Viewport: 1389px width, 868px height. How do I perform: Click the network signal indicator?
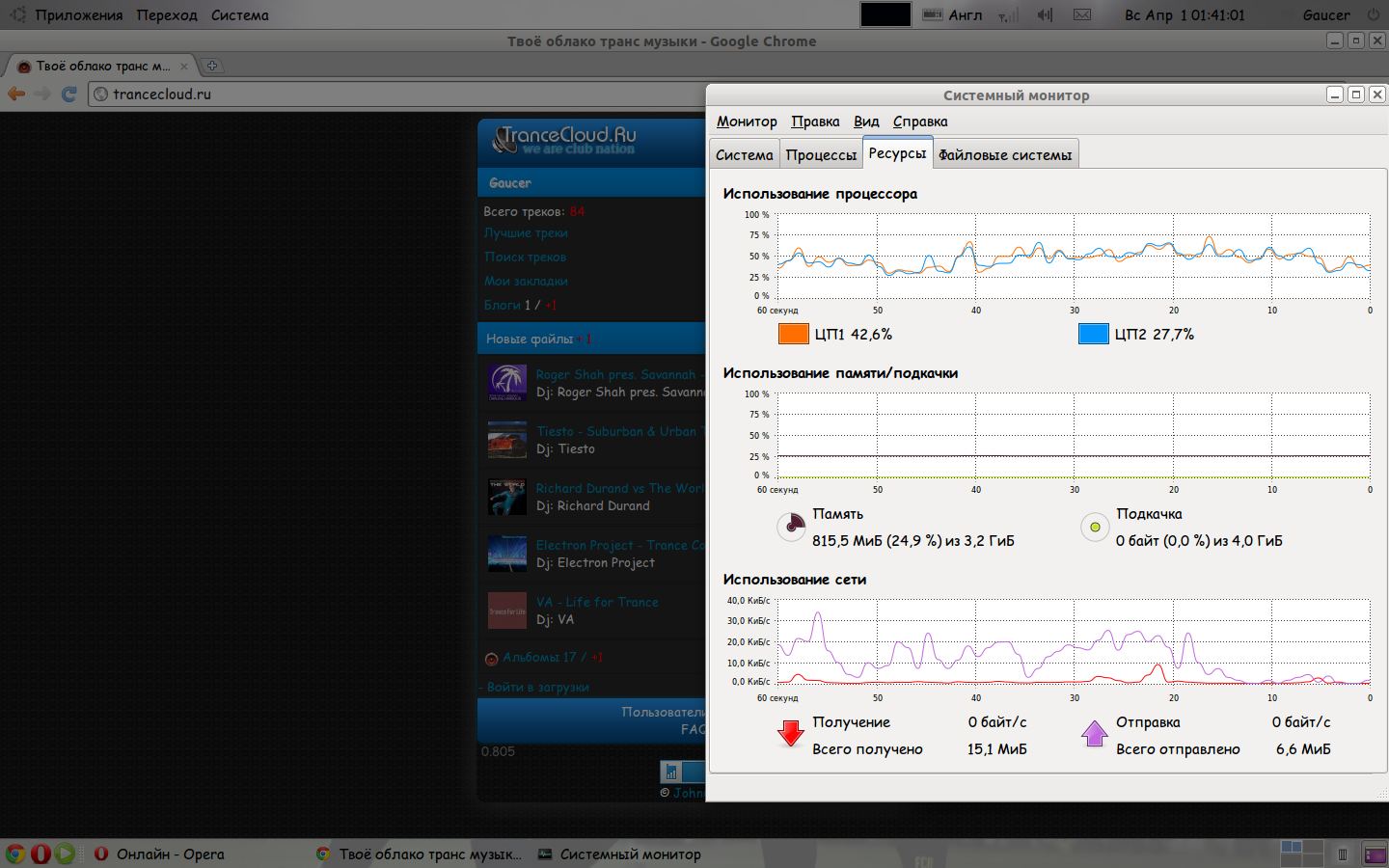pos(1007,15)
